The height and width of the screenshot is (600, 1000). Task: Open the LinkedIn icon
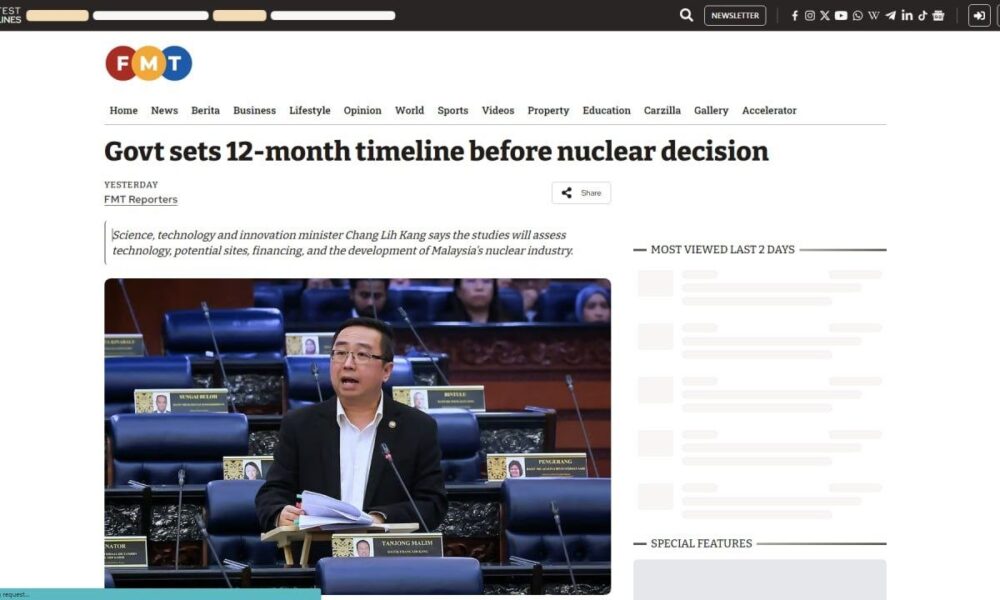tap(907, 15)
